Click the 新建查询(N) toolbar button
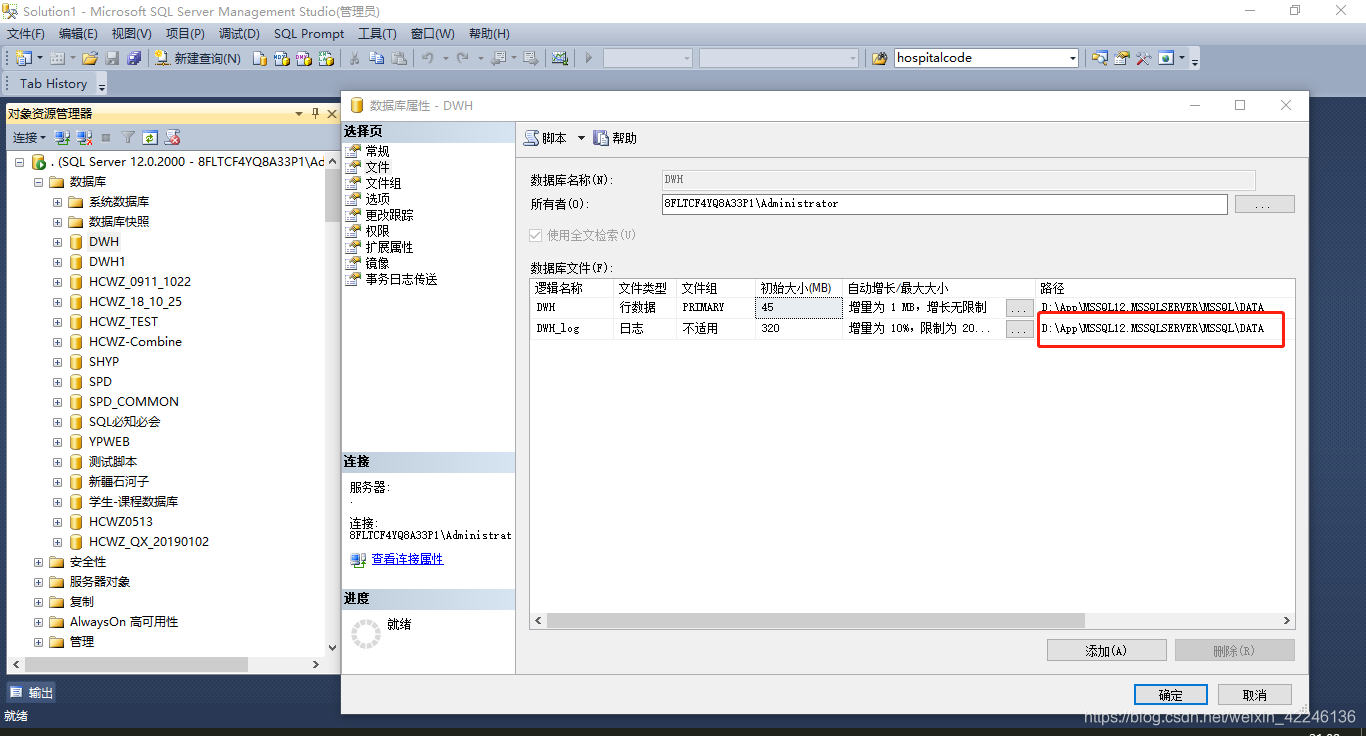Viewport: 1366px width, 736px height. [x=197, y=58]
